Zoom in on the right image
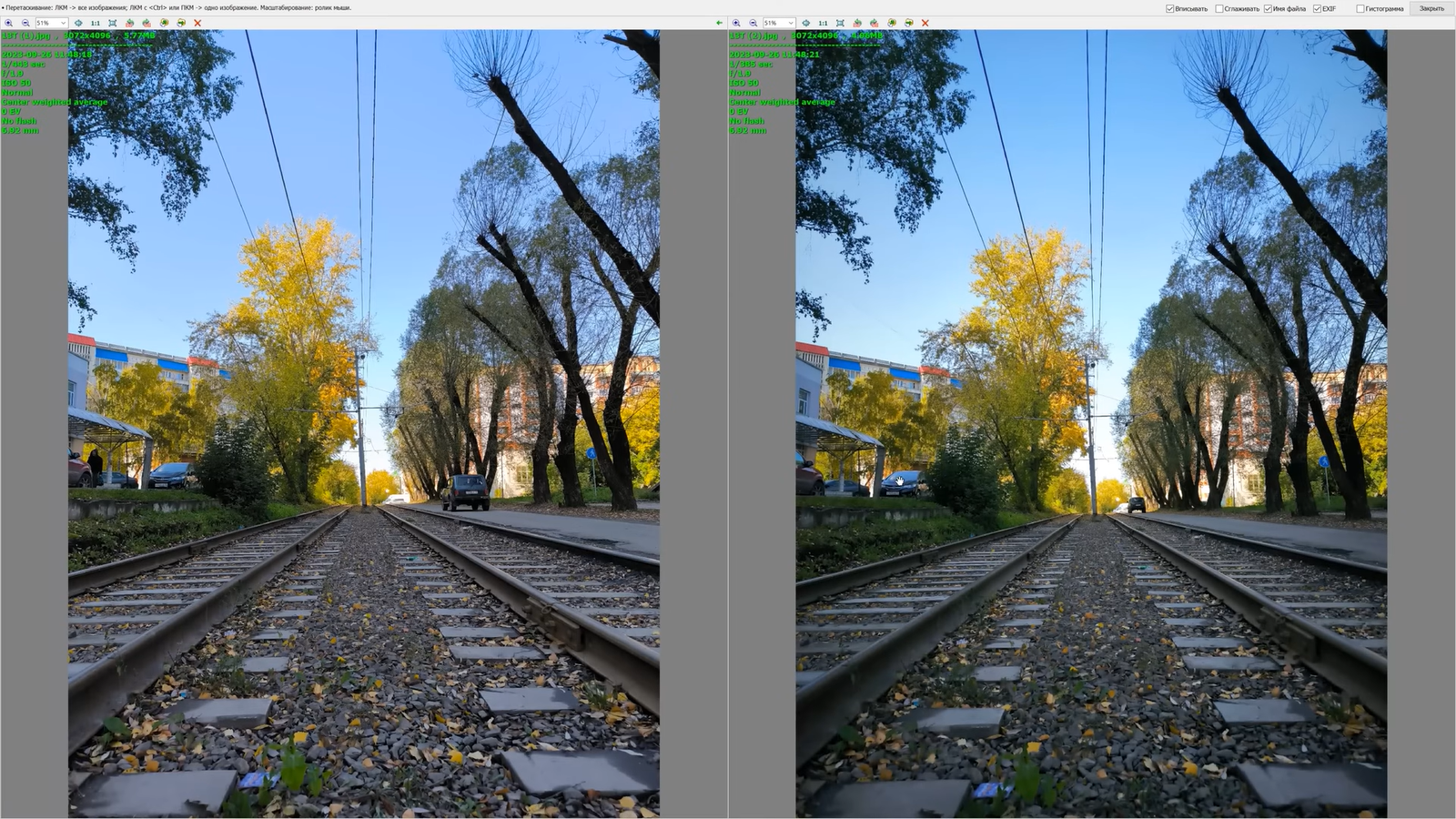The height and width of the screenshot is (819, 1456). coord(736,23)
